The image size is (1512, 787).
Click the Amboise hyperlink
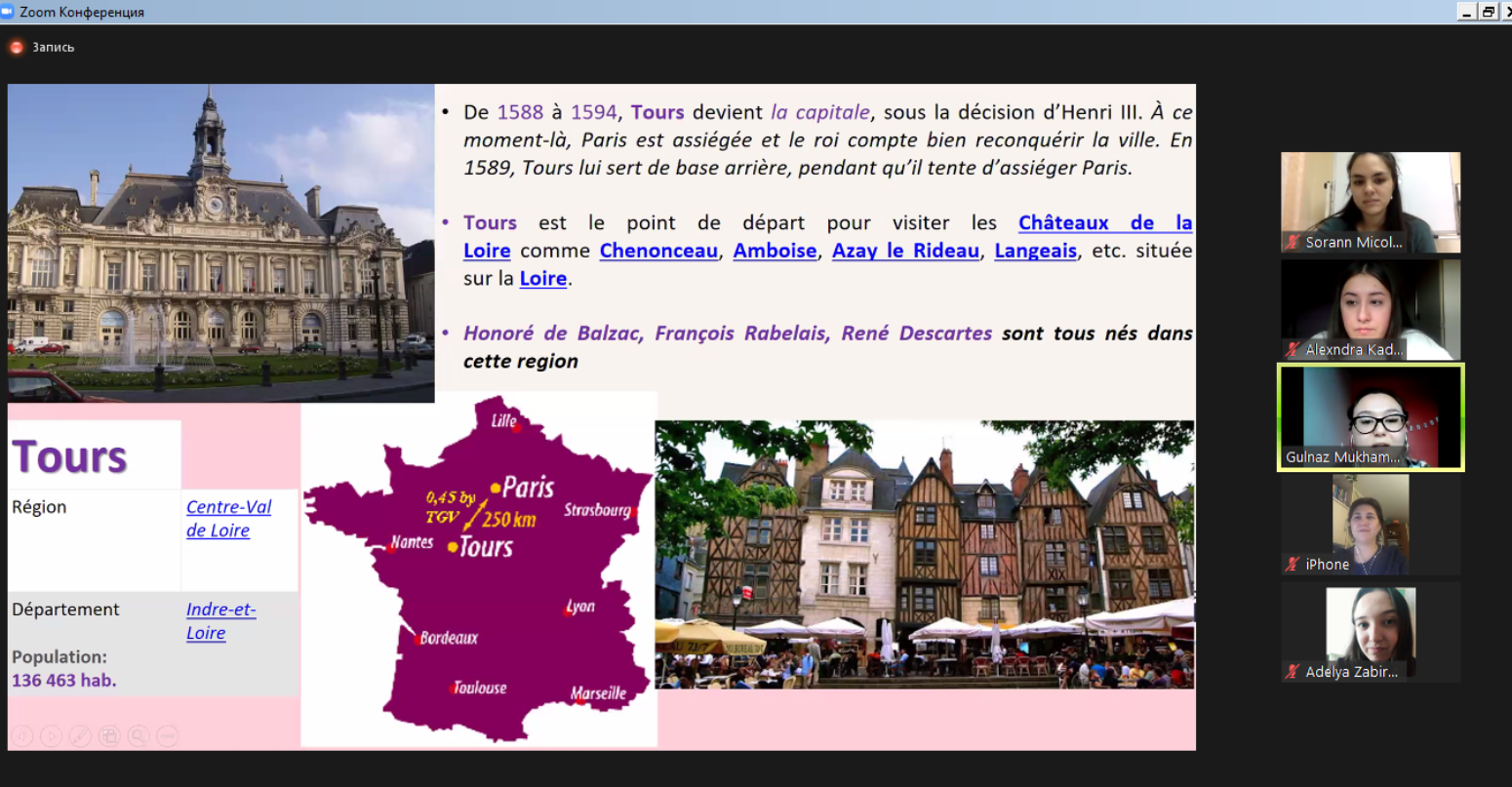click(x=775, y=251)
